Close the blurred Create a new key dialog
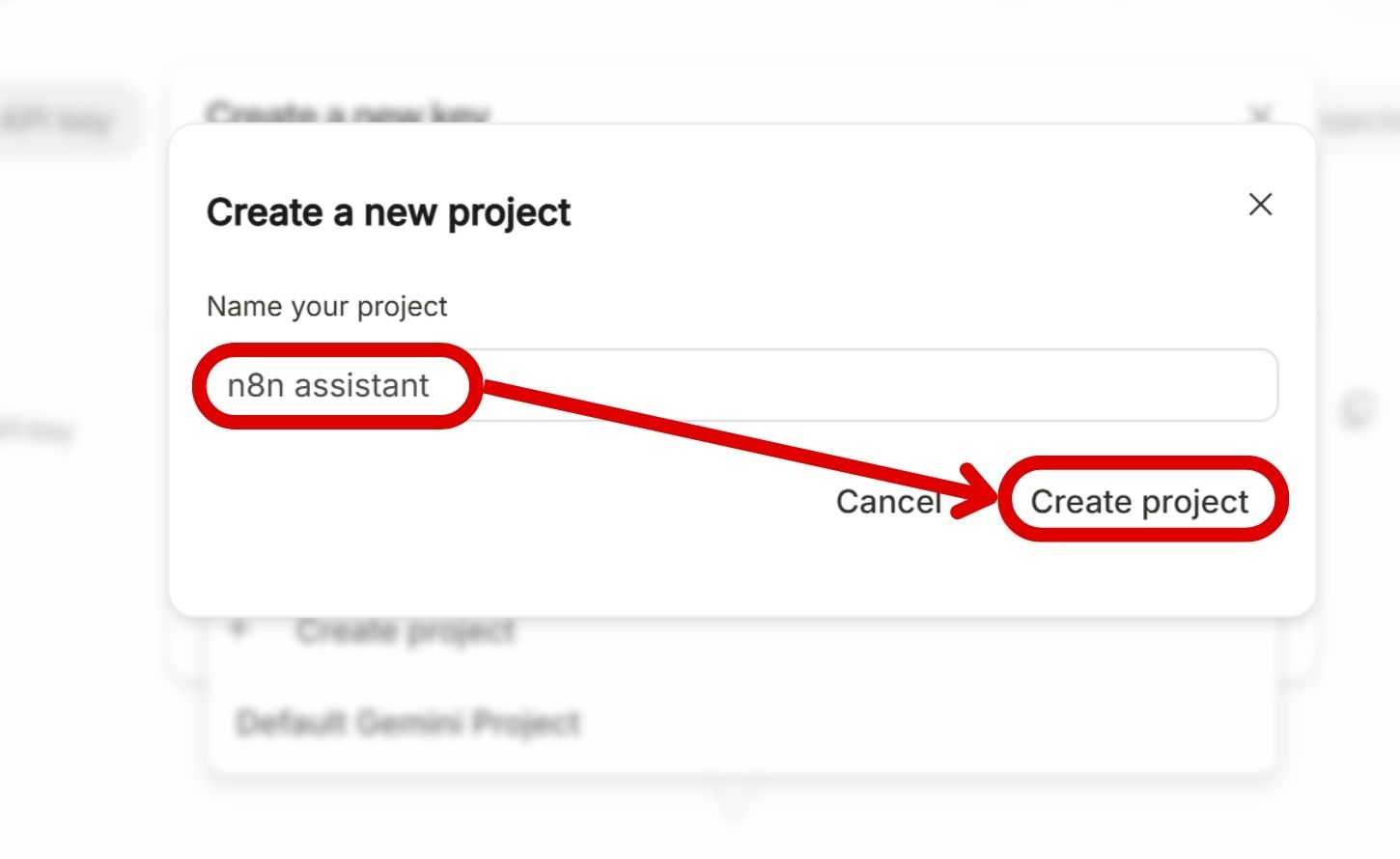The height and width of the screenshot is (859, 1400). tap(1260, 116)
